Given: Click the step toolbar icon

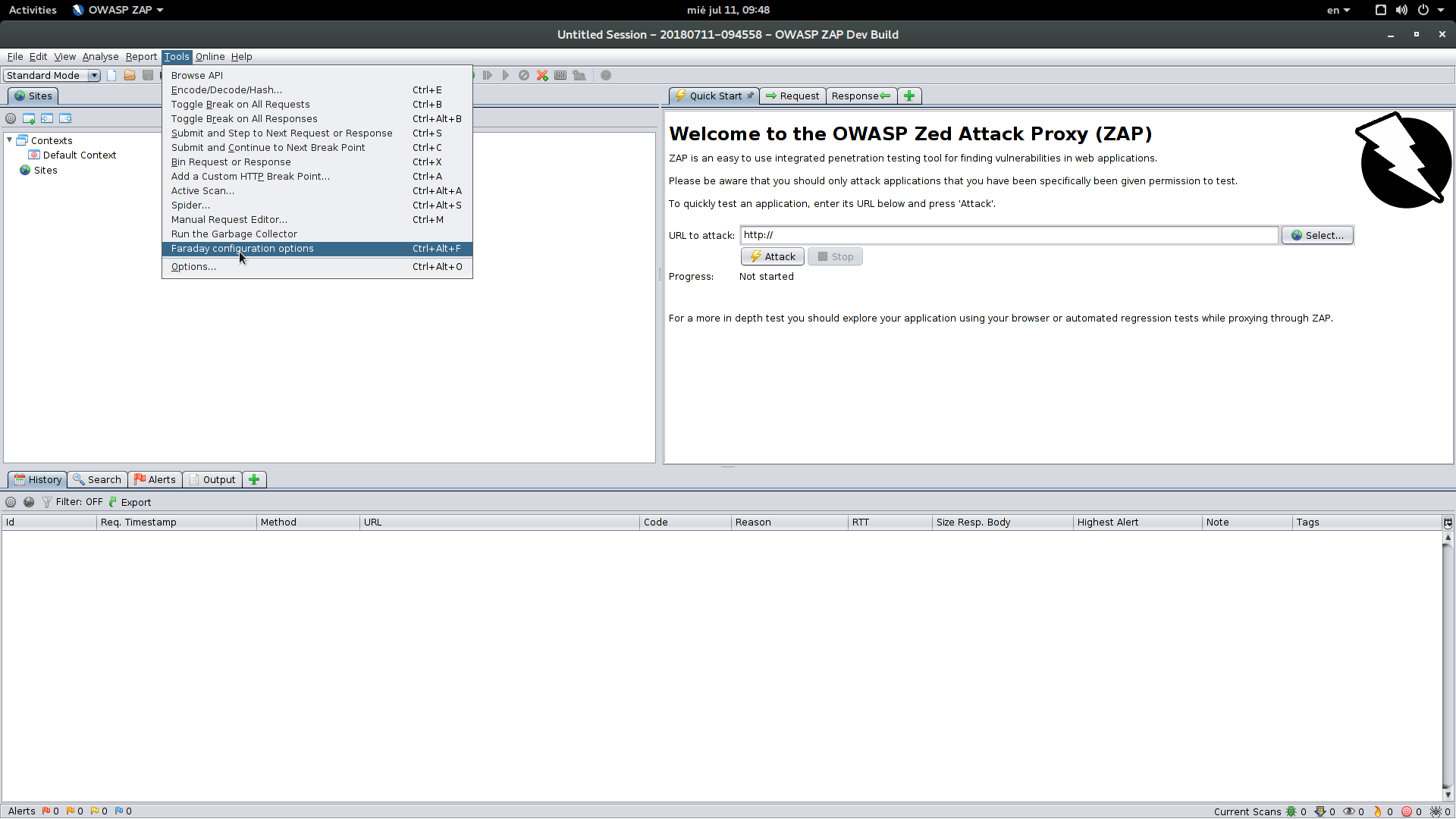Looking at the screenshot, I should point(488,75).
